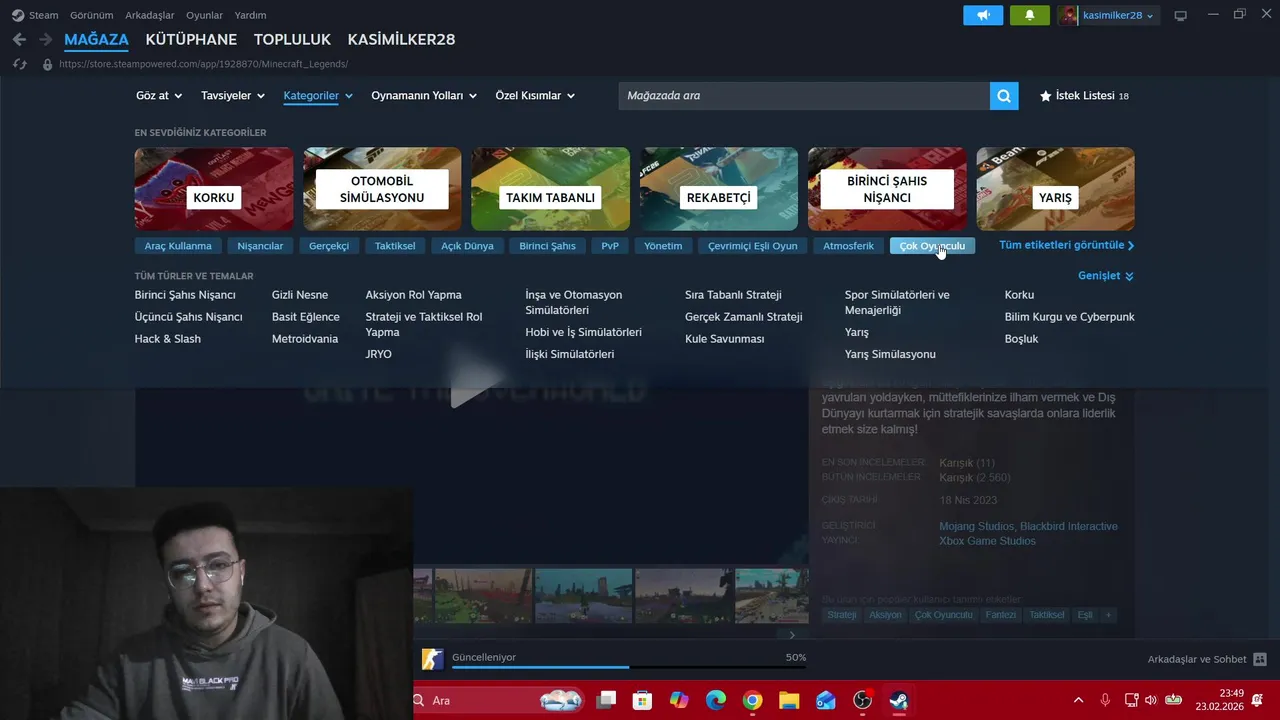The height and width of the screenshot is (720, 1280).
Task: Select the Açık Dünya tag
Action: pos(467,246)
